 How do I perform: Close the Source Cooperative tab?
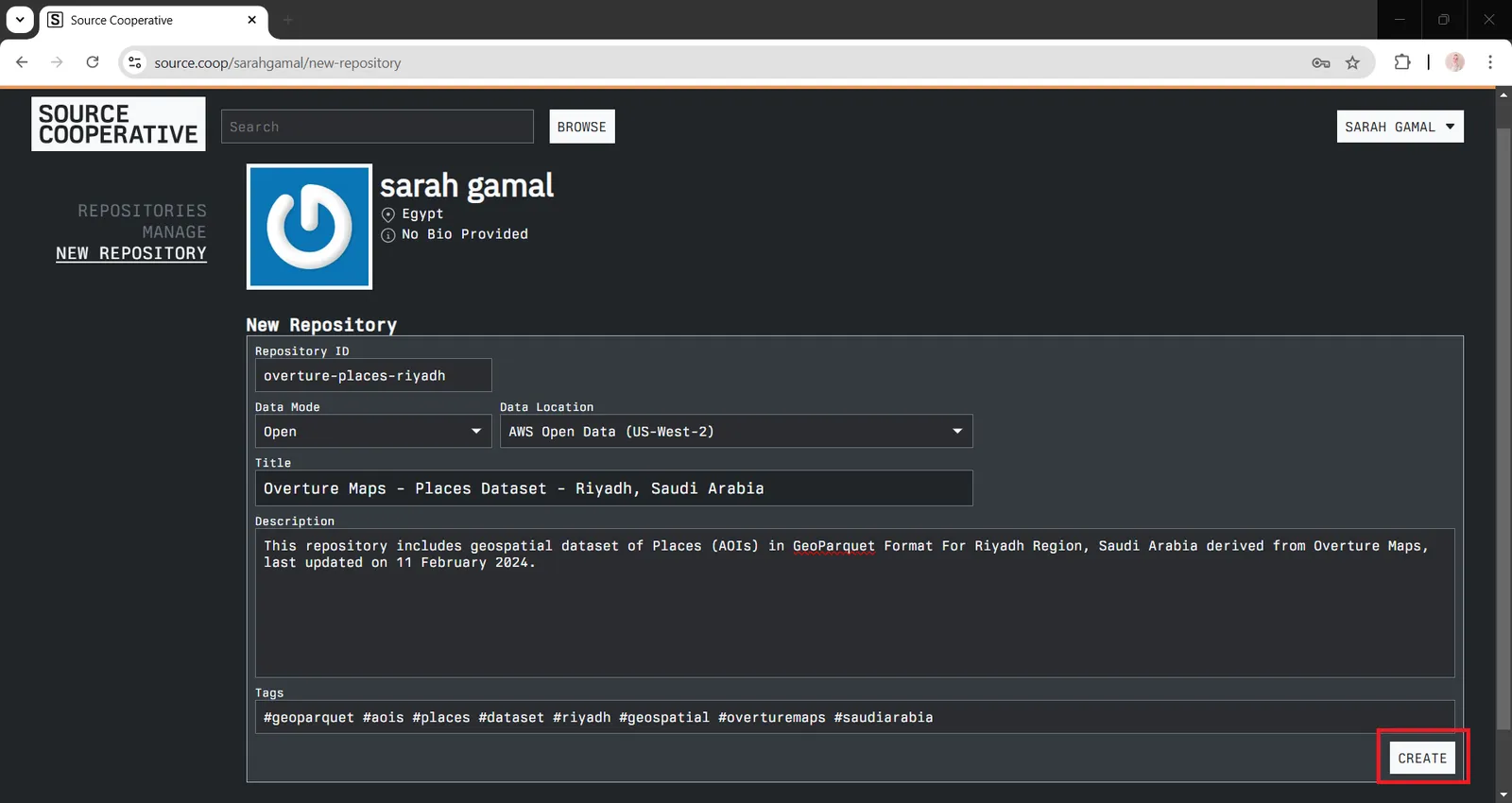(x=252, y=20)
